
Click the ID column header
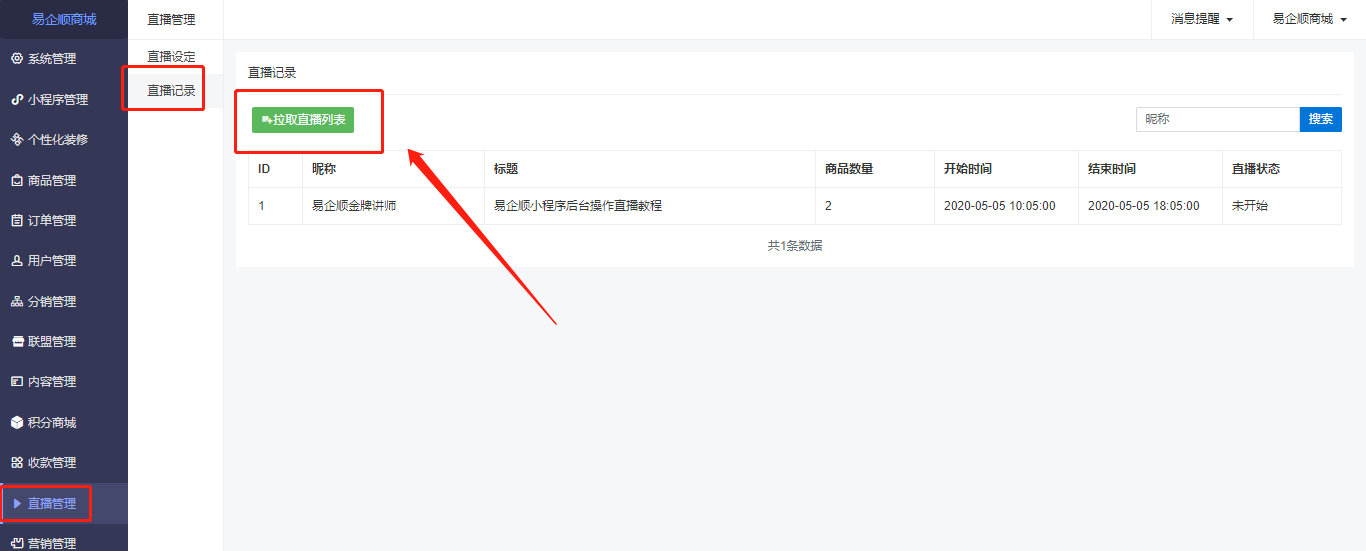264,169
